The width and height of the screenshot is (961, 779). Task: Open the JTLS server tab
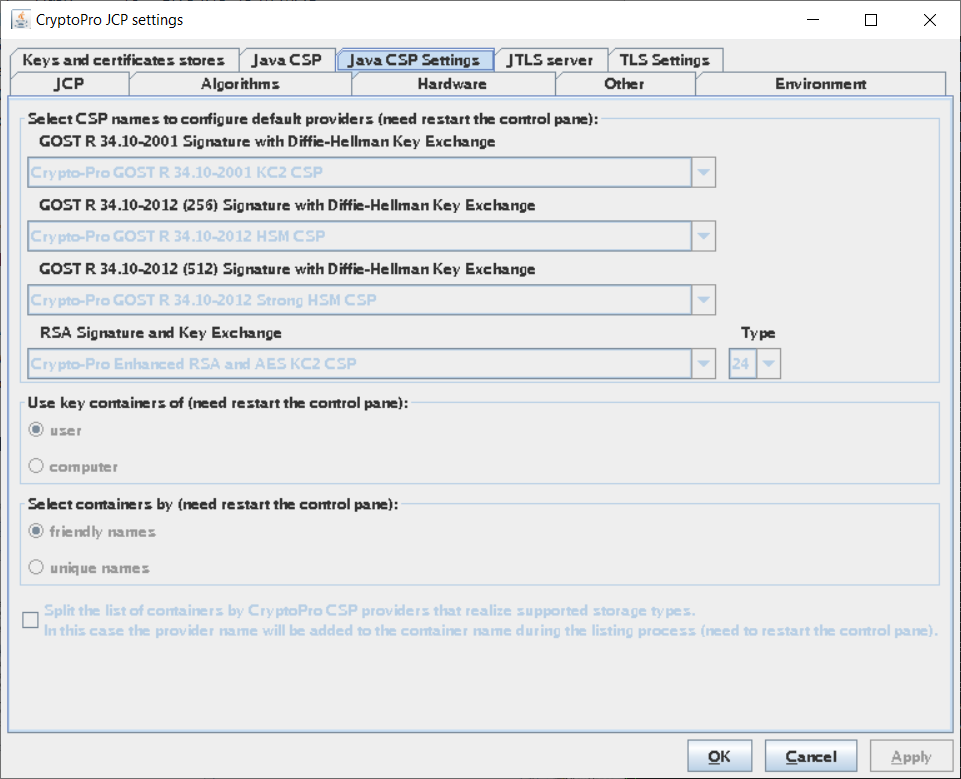click(550, 60)
